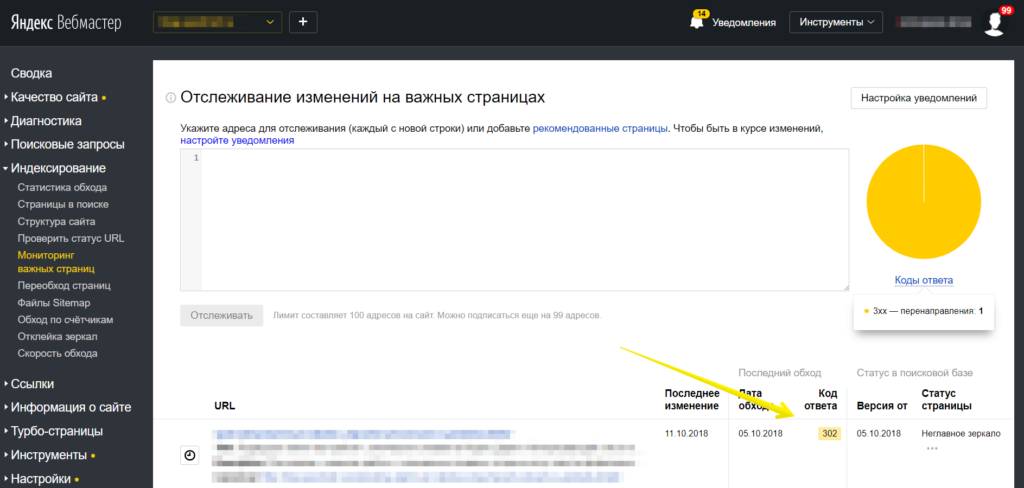
Task: Click the 11.10.2018 last change date
Action: [x=686, y=434]
